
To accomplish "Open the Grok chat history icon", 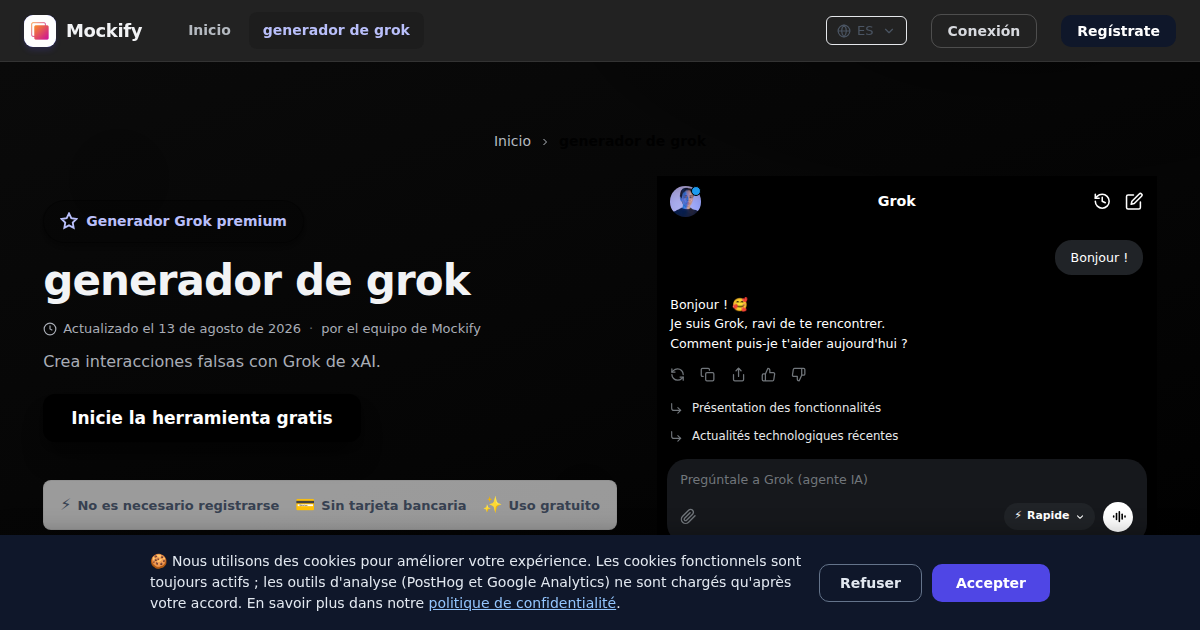I will tap(1102, 201).
